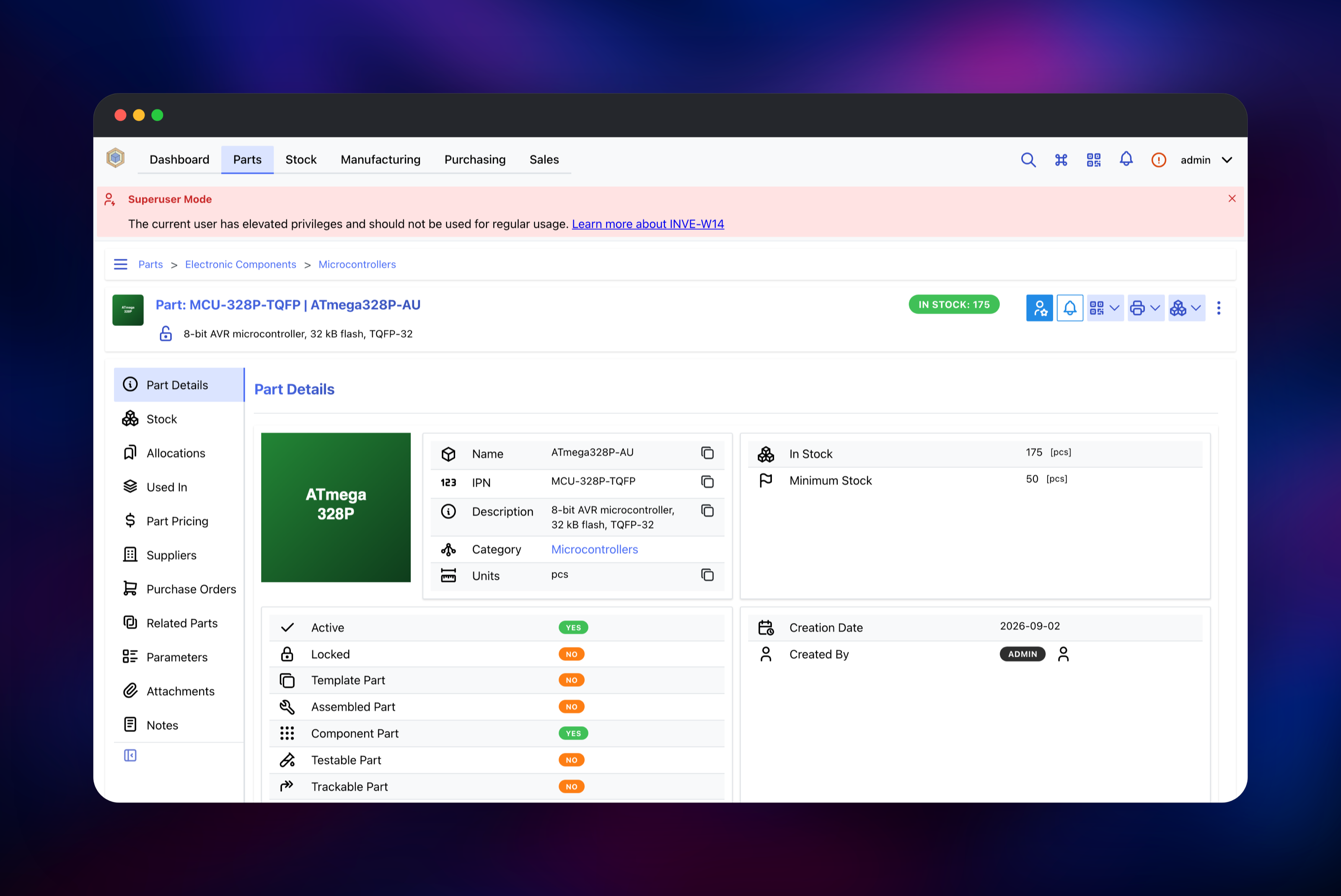Click the IN STOCK: 175 badge
The image size is (1341, 896).
click(x=954, y=305)
